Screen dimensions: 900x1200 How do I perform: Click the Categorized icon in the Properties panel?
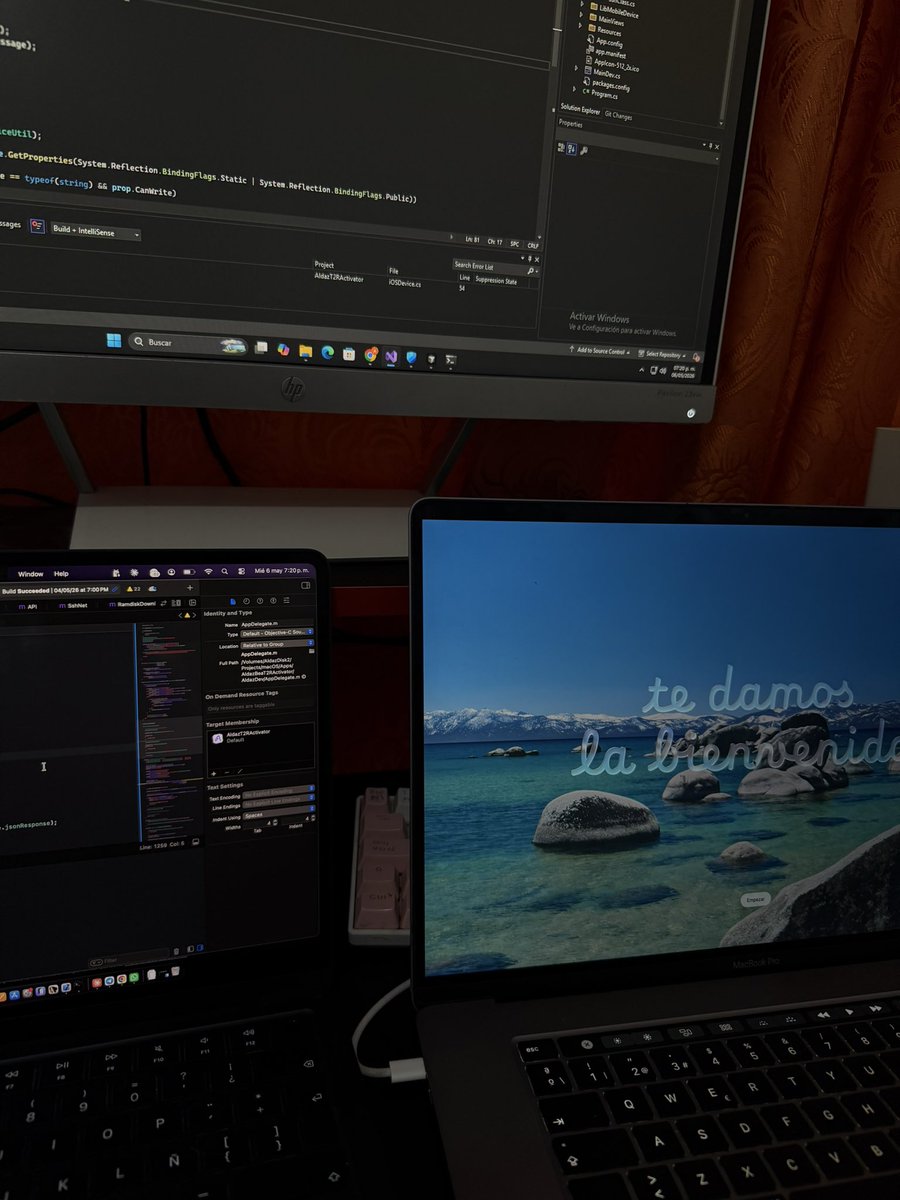561,147
